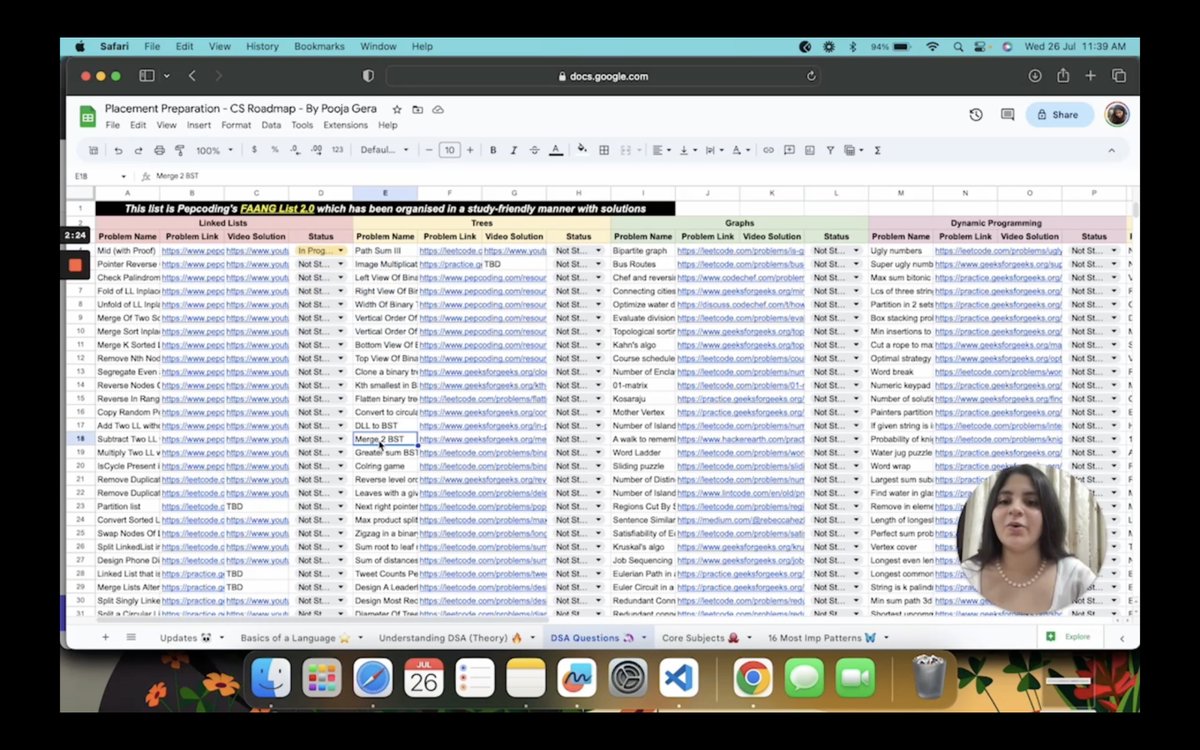Star the Placement Preparation document
Image resolution: width=1200 pixels, height=750 pixels.
[397, 109]
